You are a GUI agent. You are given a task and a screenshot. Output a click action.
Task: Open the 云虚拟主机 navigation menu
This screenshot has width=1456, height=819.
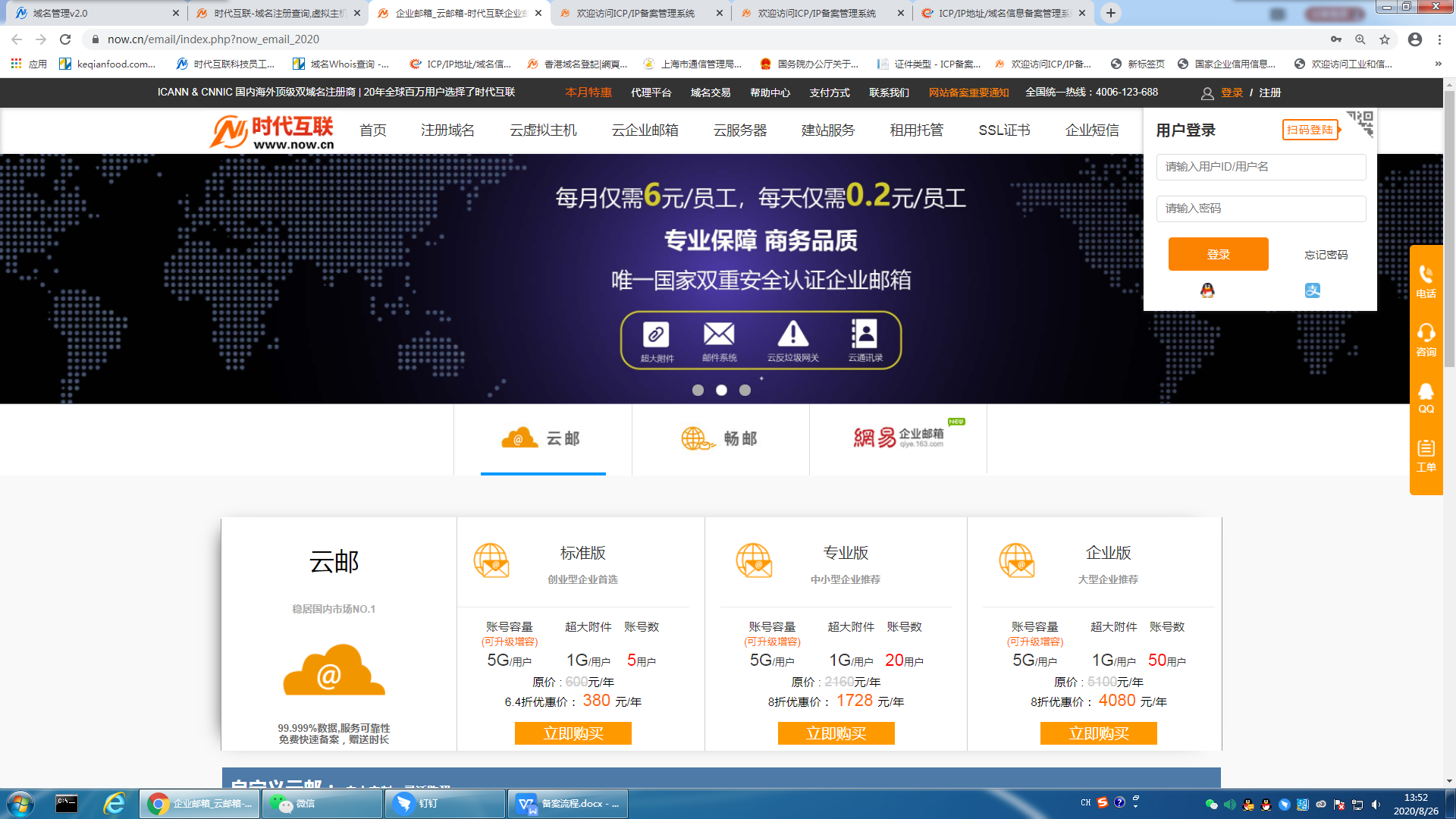543,130
